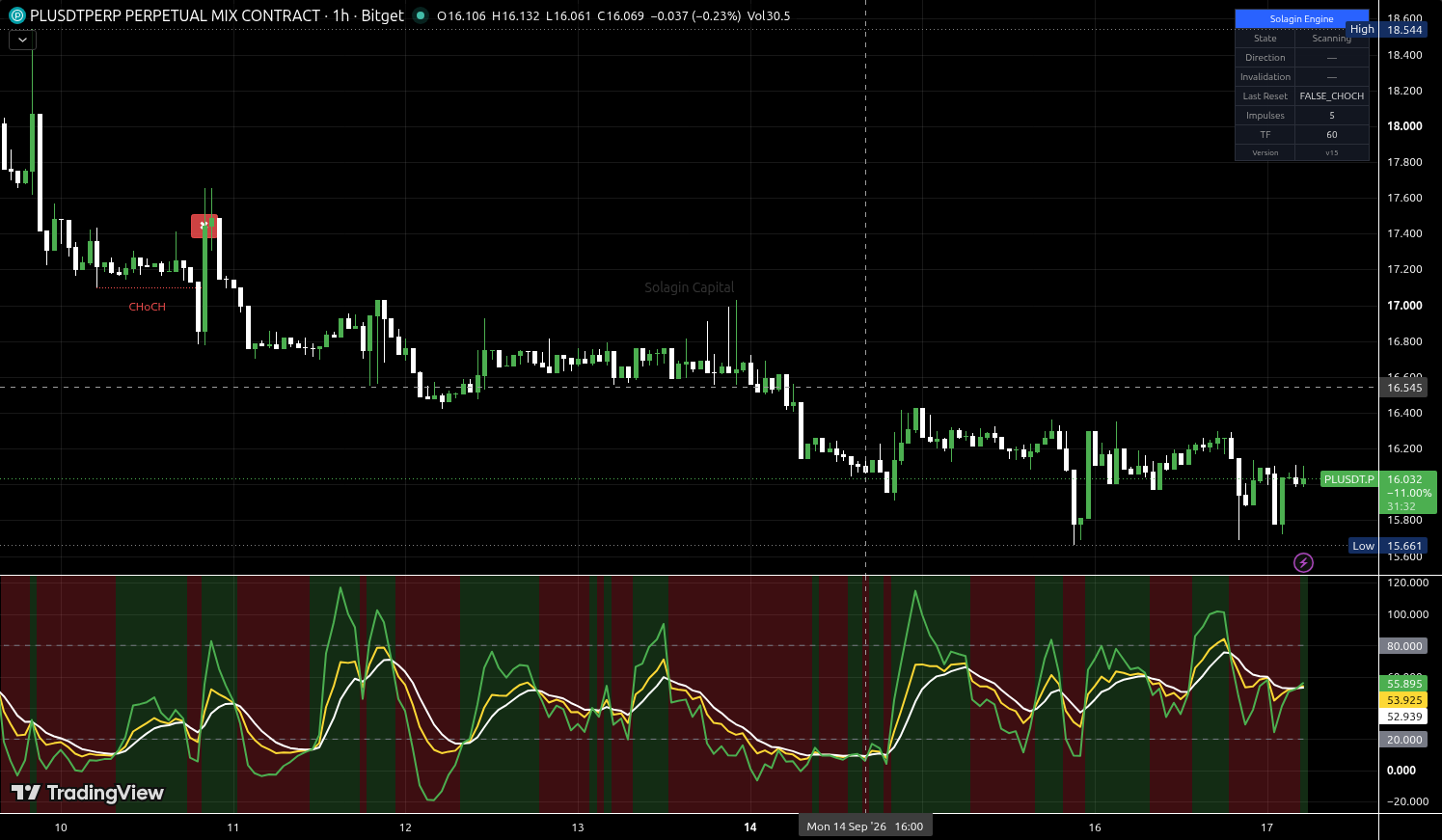Collapse the chart legend with the chevron
The height and width of the screenshot is (840, 1442).
[x=22, y=40]
